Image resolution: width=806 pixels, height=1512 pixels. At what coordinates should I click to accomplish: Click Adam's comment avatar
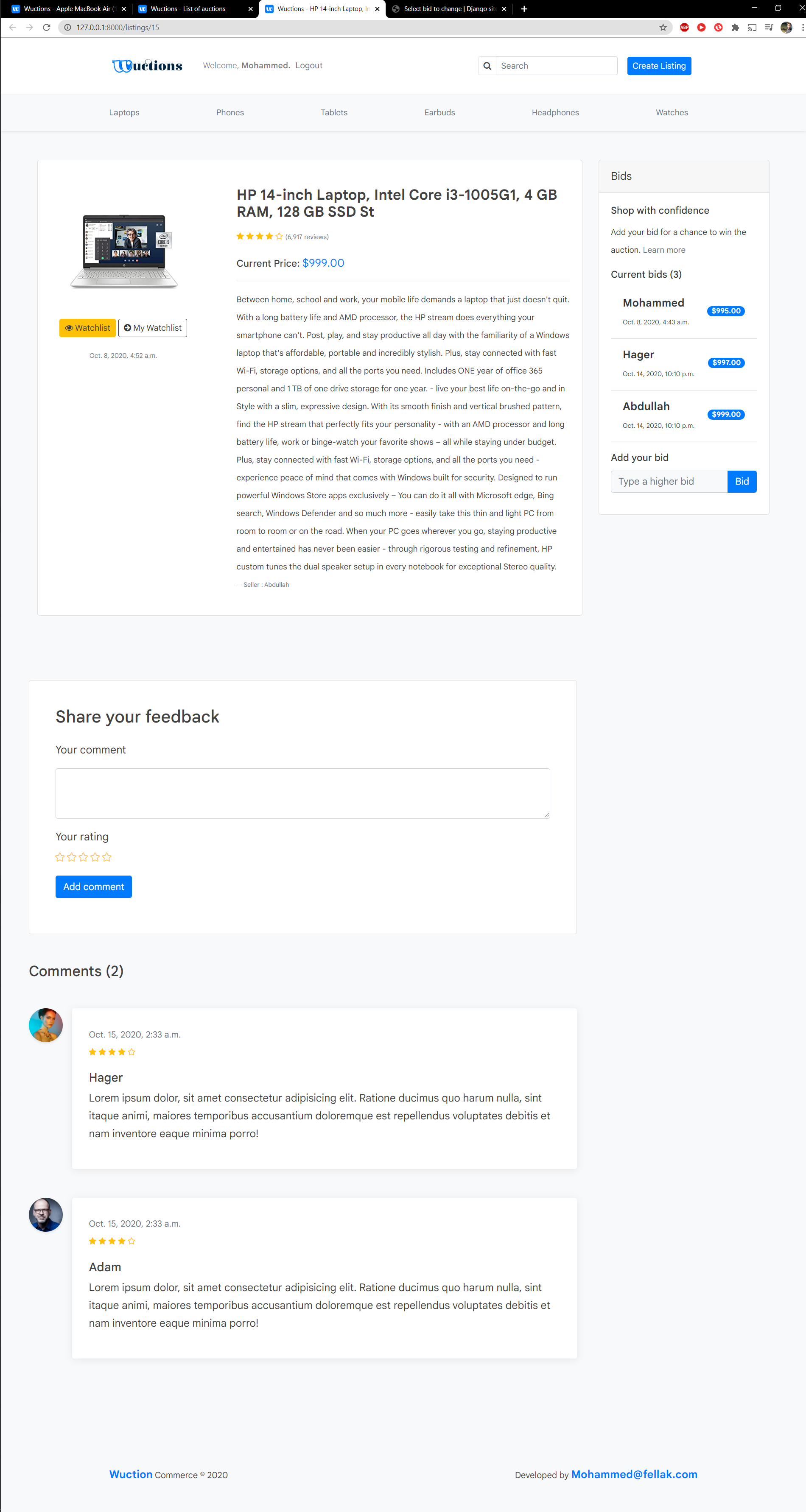(x=46, y=1214)
